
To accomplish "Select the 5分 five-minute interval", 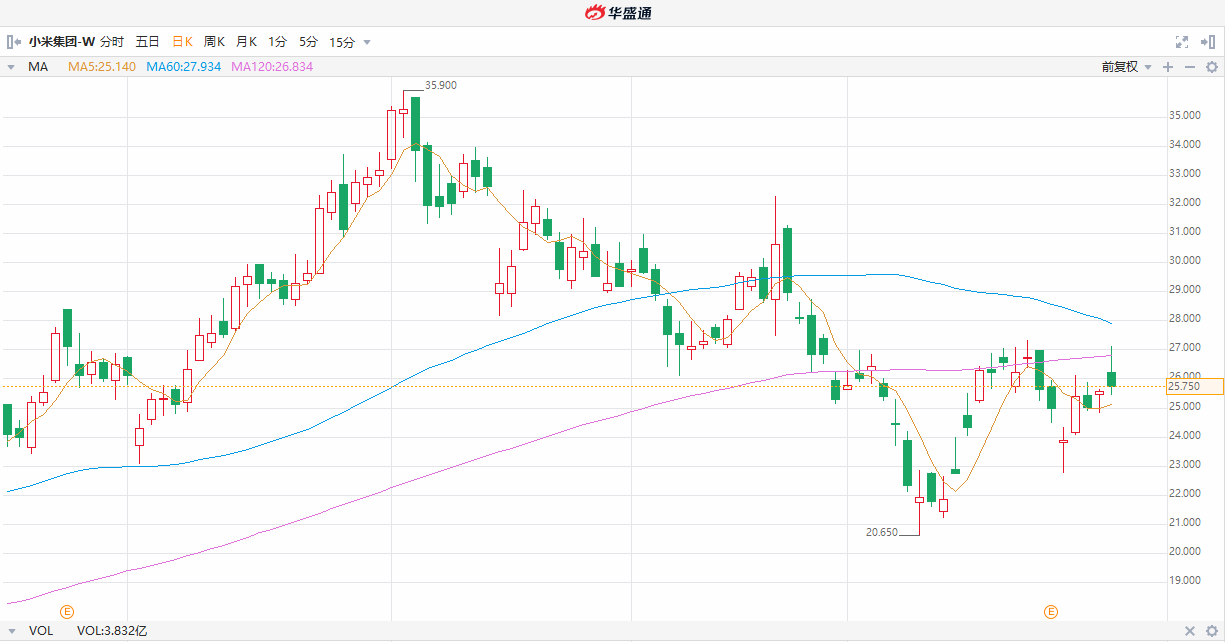I will (x=309, y=42).
